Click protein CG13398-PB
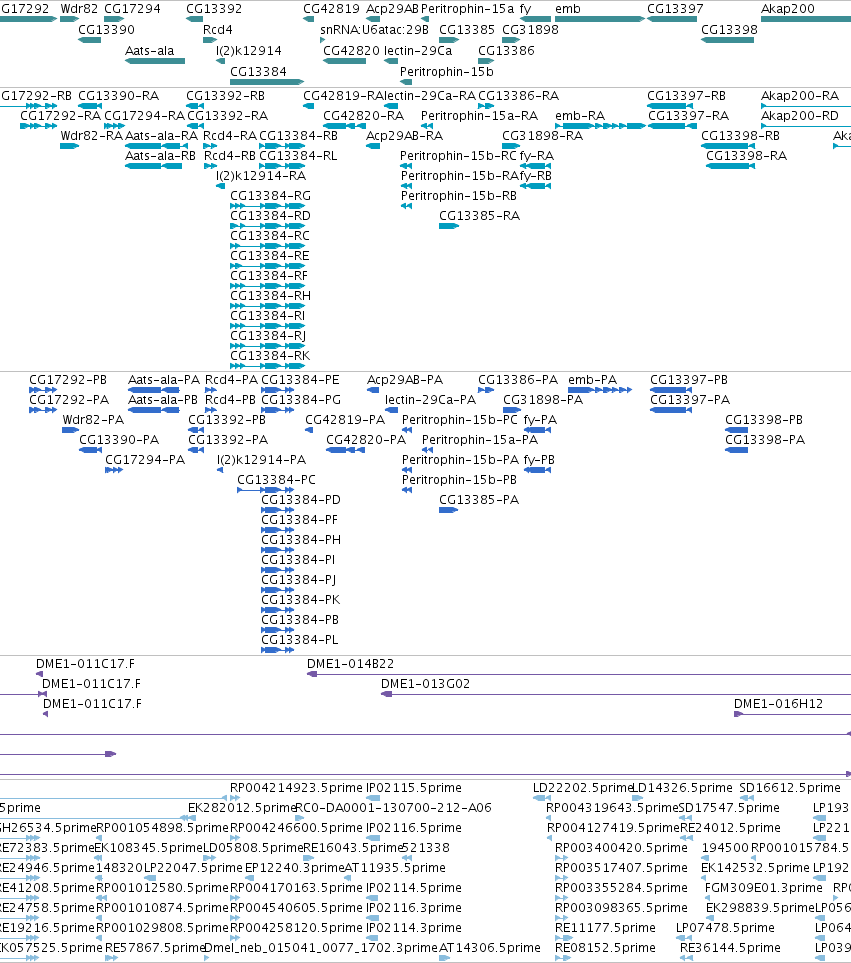 coord(764,419)
